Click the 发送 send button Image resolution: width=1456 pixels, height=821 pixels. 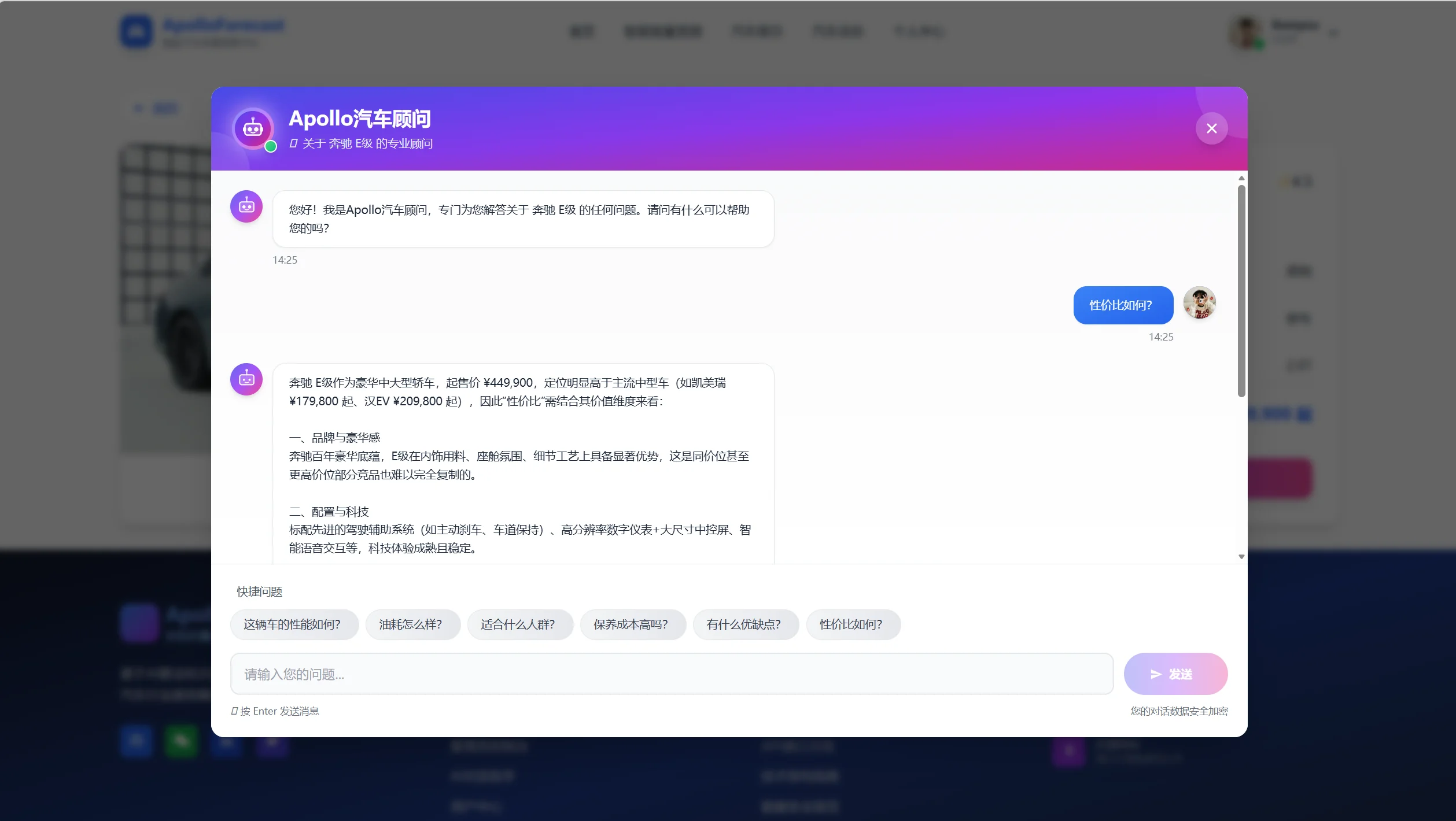[x=1175, y=674]
